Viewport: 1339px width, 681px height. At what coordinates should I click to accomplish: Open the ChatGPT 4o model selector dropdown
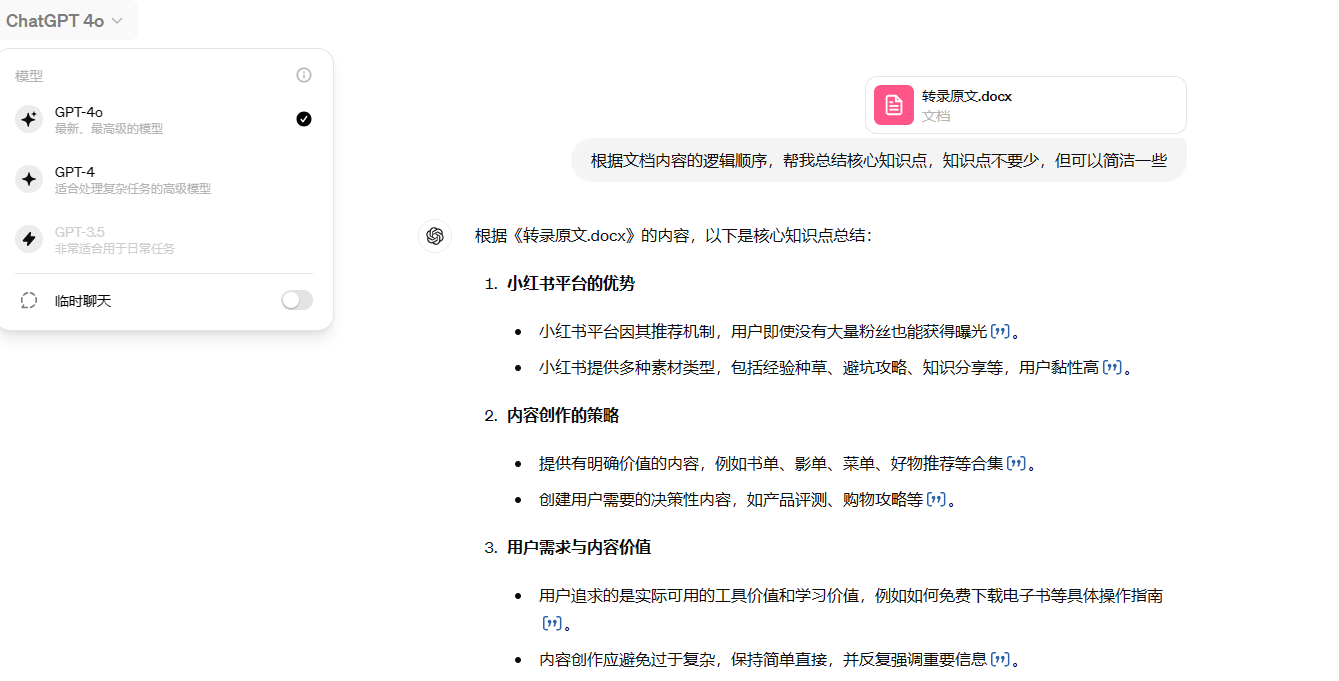pyautogui.click(x=66, y=21)
